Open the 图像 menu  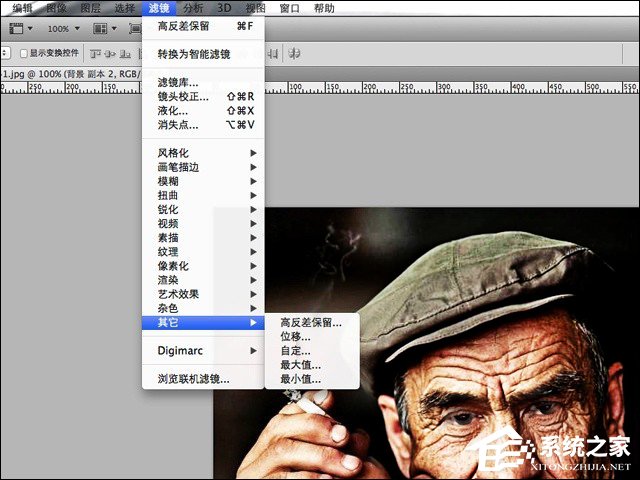pyautogui.click(x=56, y=8)
